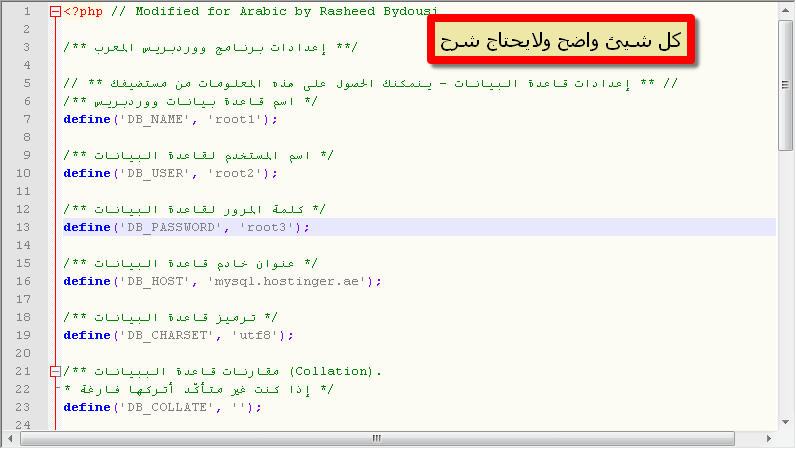Collapse the fold marker on line 21
Viewport: 796px width, 449px height.
point(55,372)
